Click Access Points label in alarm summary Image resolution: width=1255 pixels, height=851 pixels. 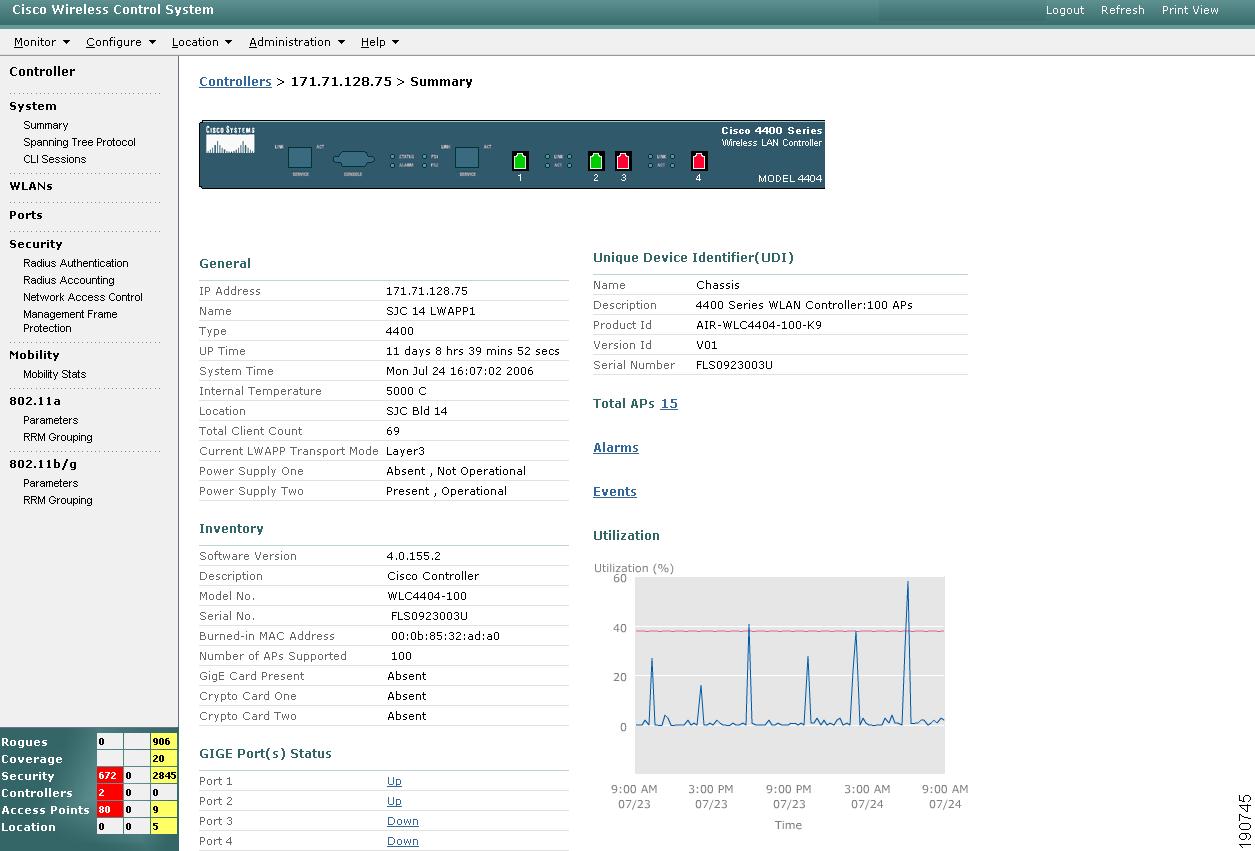tap(44, 810)
